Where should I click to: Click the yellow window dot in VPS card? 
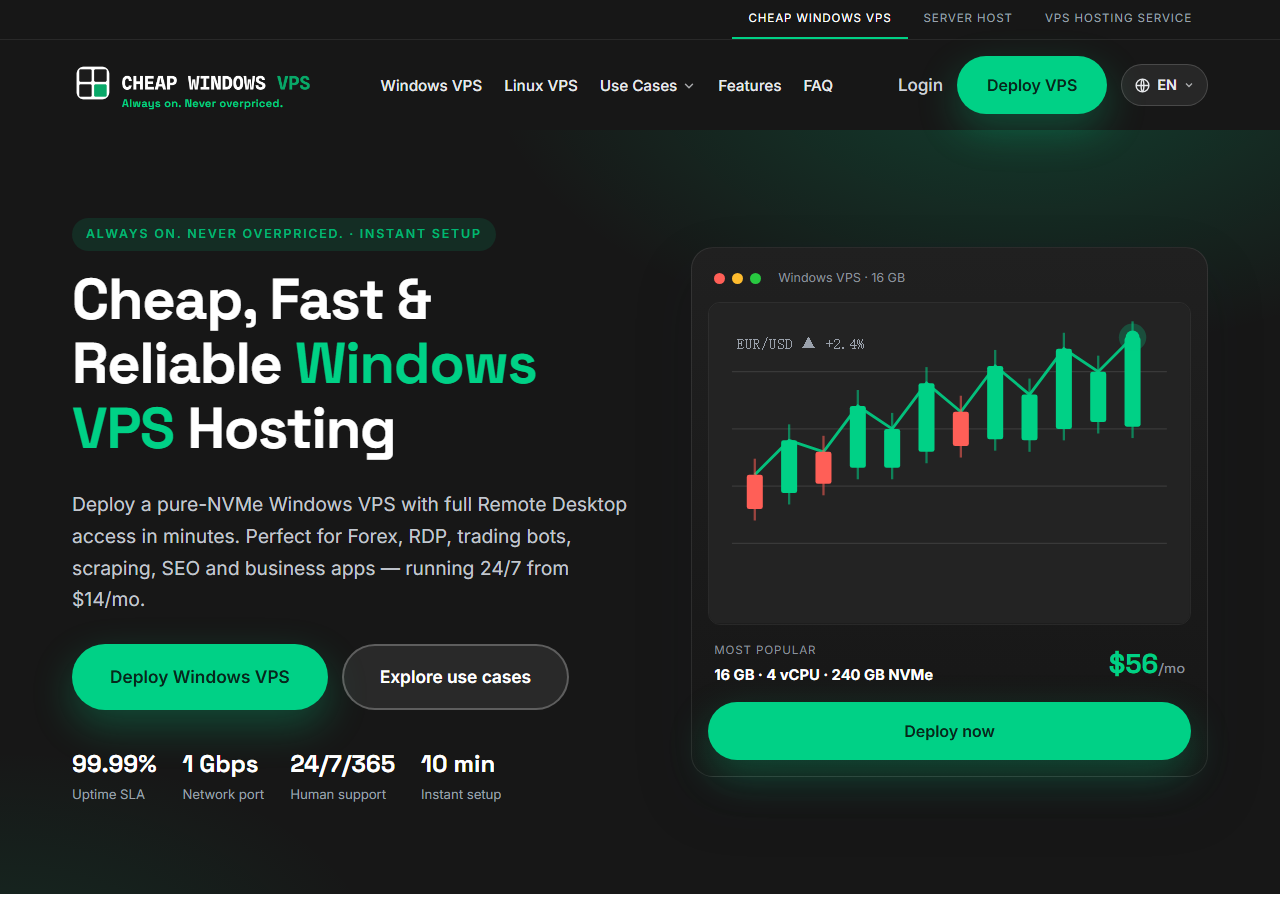(737, 278)
